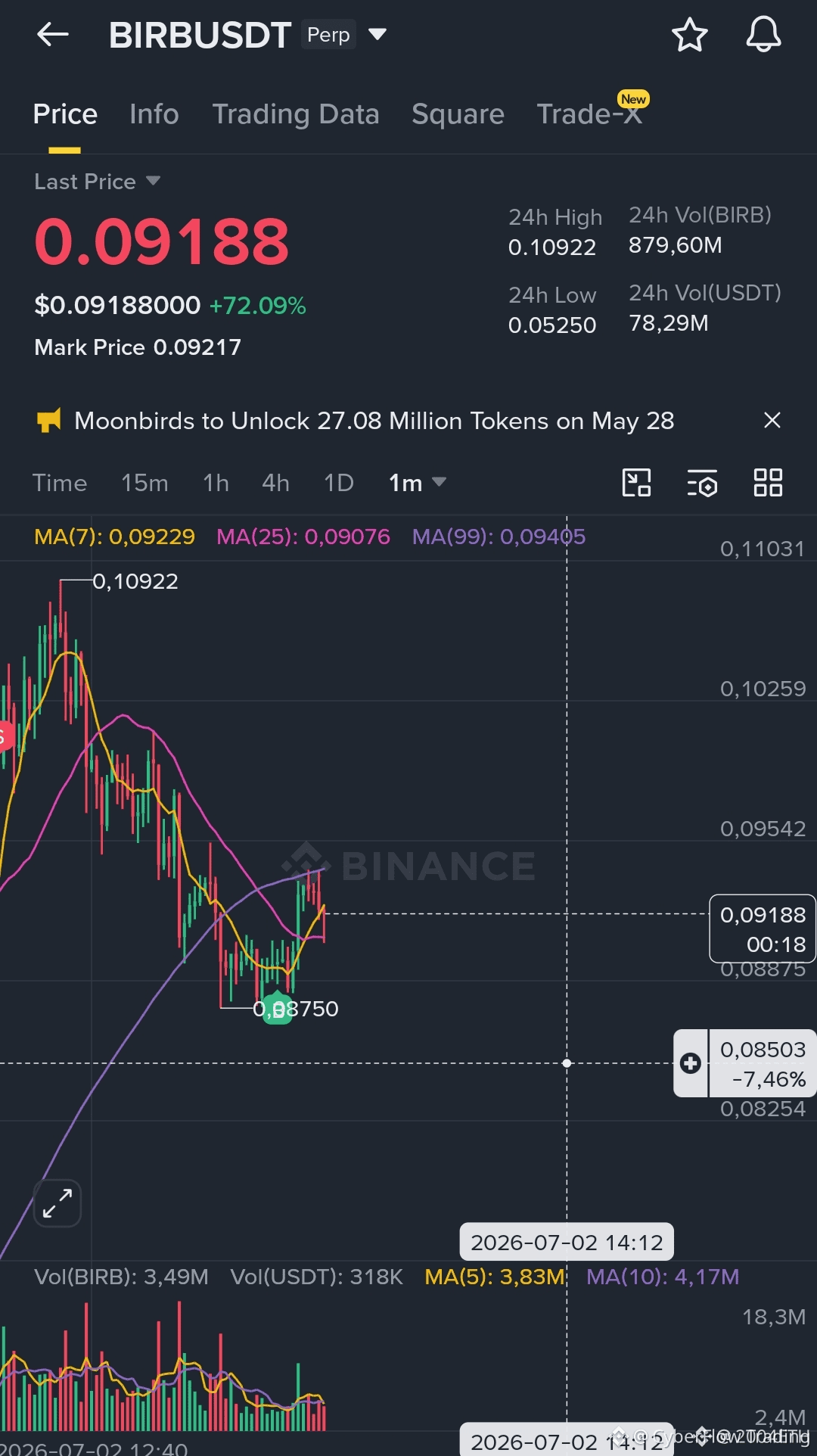The width and height of the screenshot is (817, 1456).
Task: Tap the Vol(USDT) 318K label
Action: tap(317, 1277)
